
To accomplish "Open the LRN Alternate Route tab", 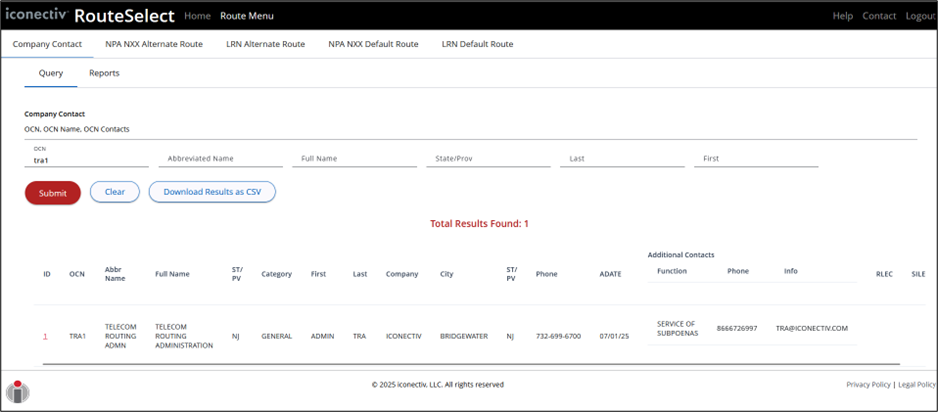I will tap(265, 44).
